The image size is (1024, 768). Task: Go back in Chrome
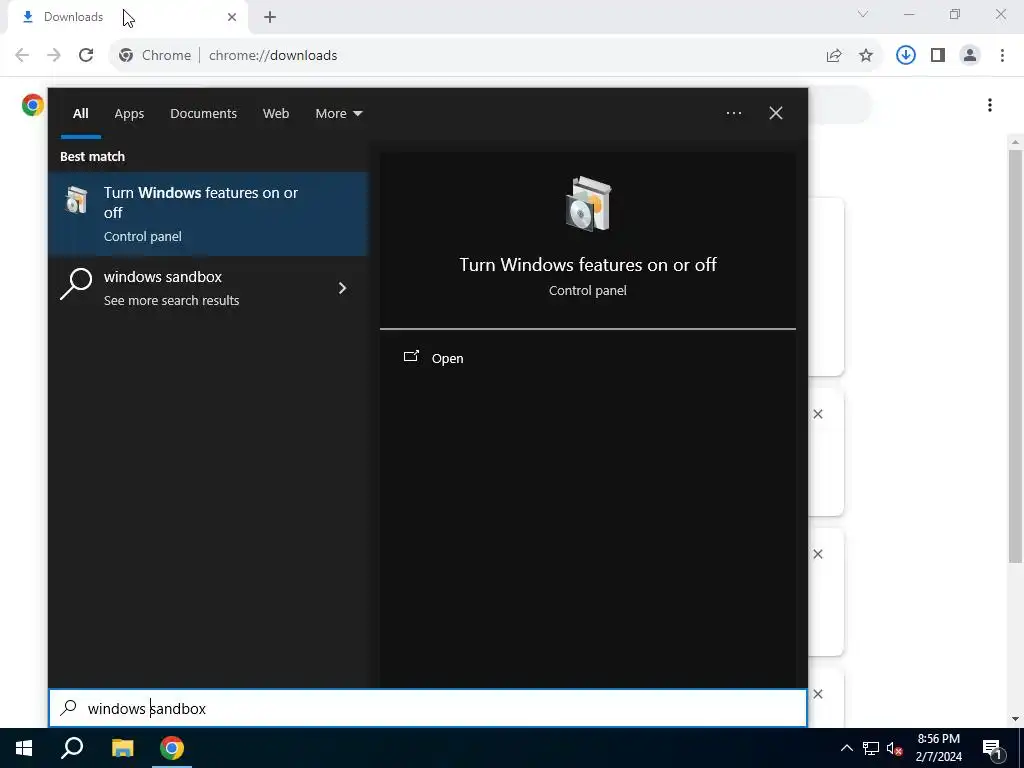pos(22,55)
